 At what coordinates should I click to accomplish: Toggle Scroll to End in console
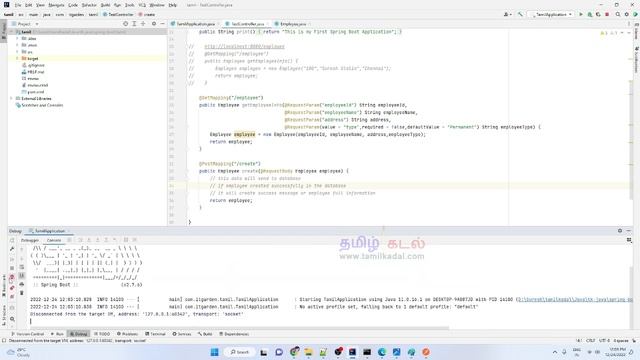coord(22,276)
